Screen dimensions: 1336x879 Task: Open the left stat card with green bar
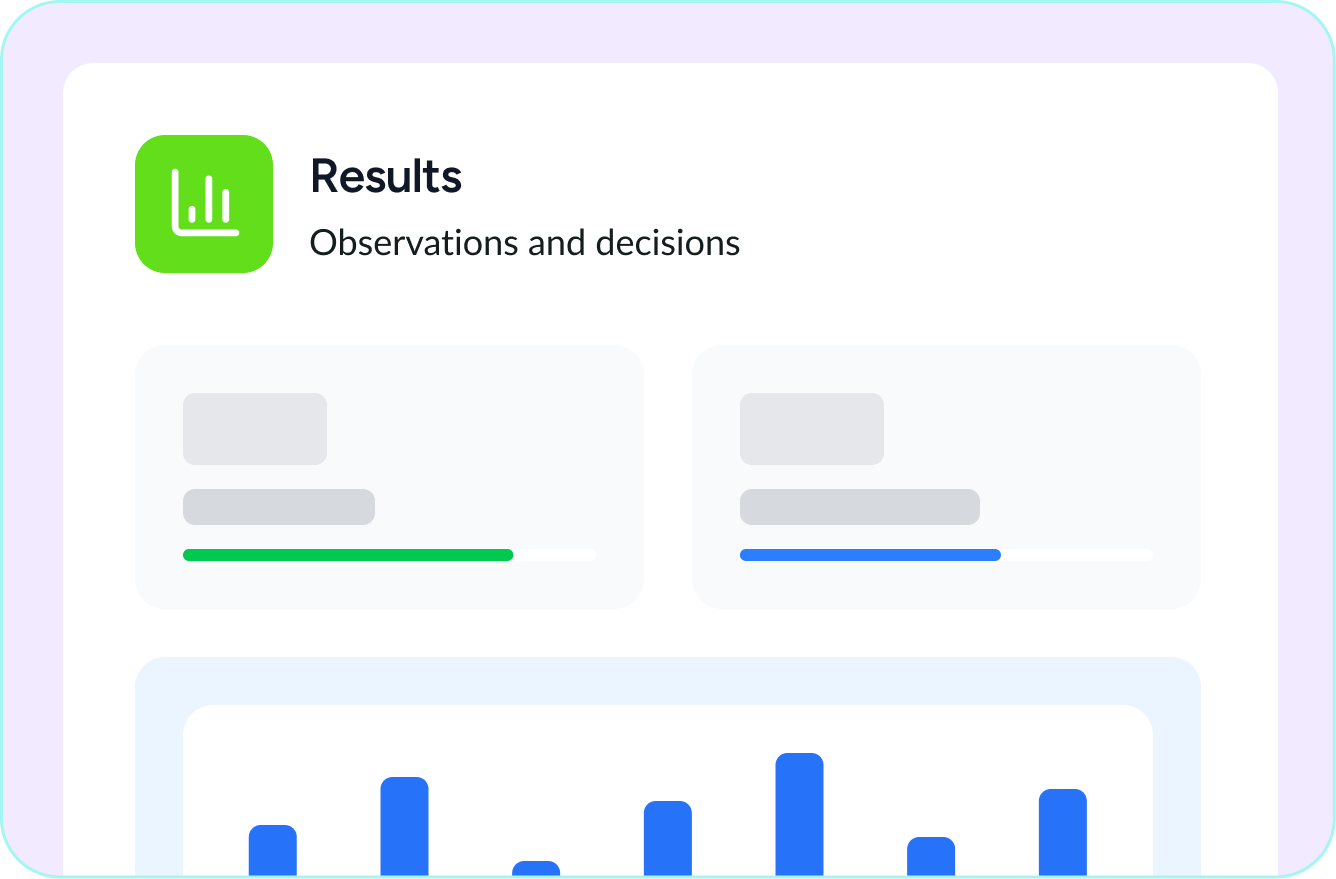pos(389,477)
